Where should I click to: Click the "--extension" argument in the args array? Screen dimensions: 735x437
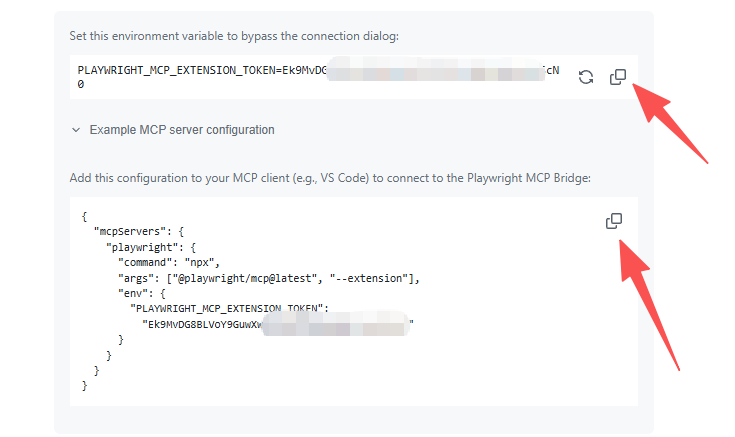click(372, 278)
